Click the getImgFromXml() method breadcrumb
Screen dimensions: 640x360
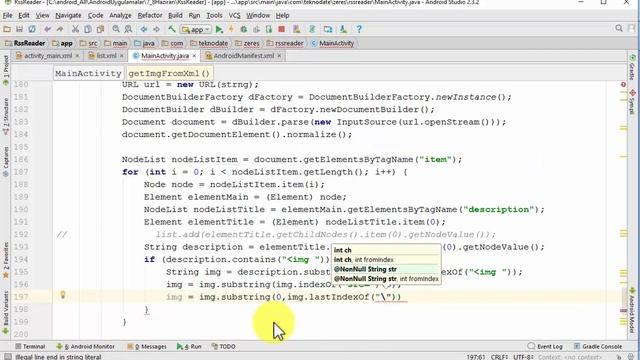click(169, 73)
